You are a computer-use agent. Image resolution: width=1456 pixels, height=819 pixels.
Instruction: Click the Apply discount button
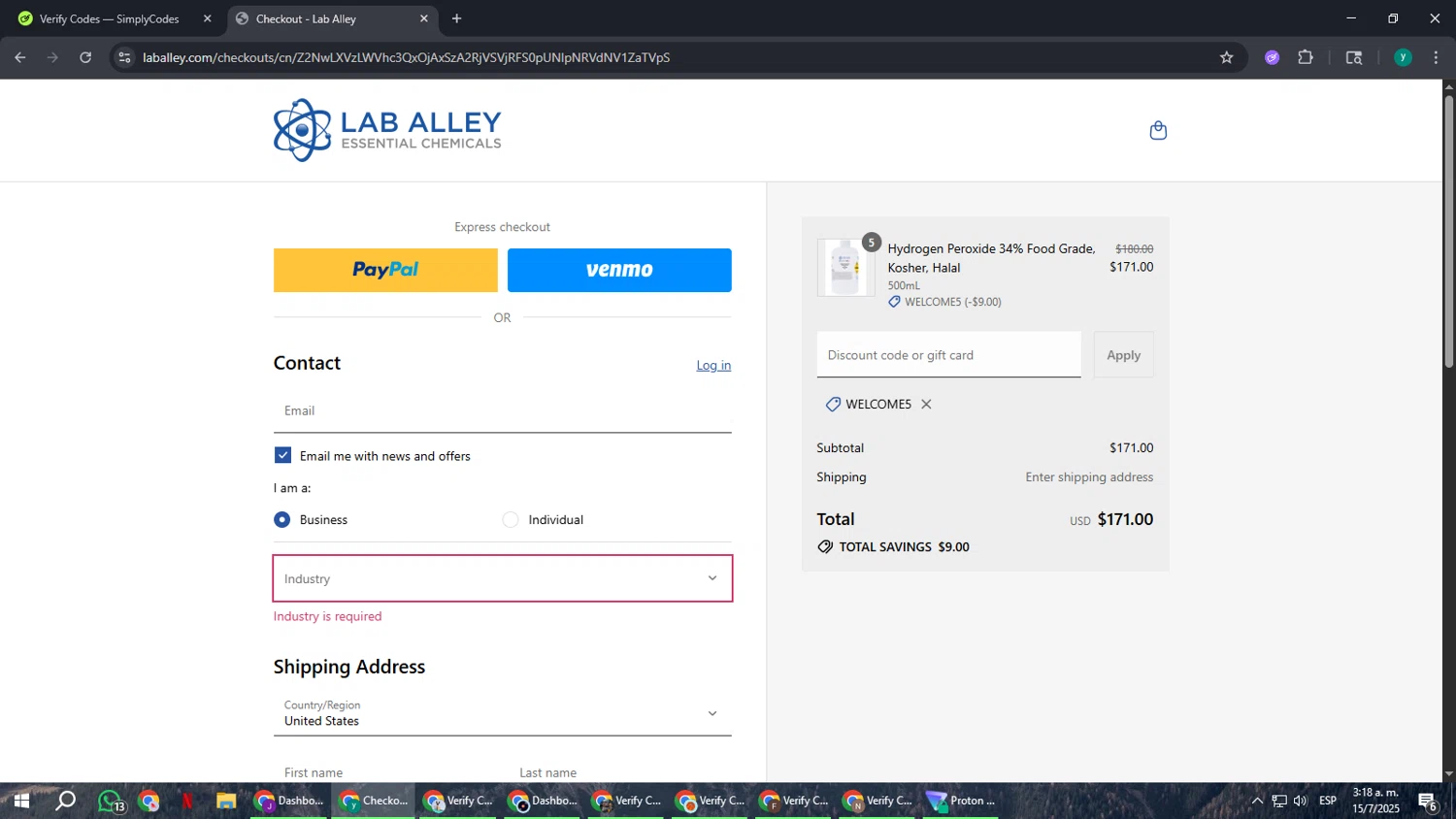1124,355
